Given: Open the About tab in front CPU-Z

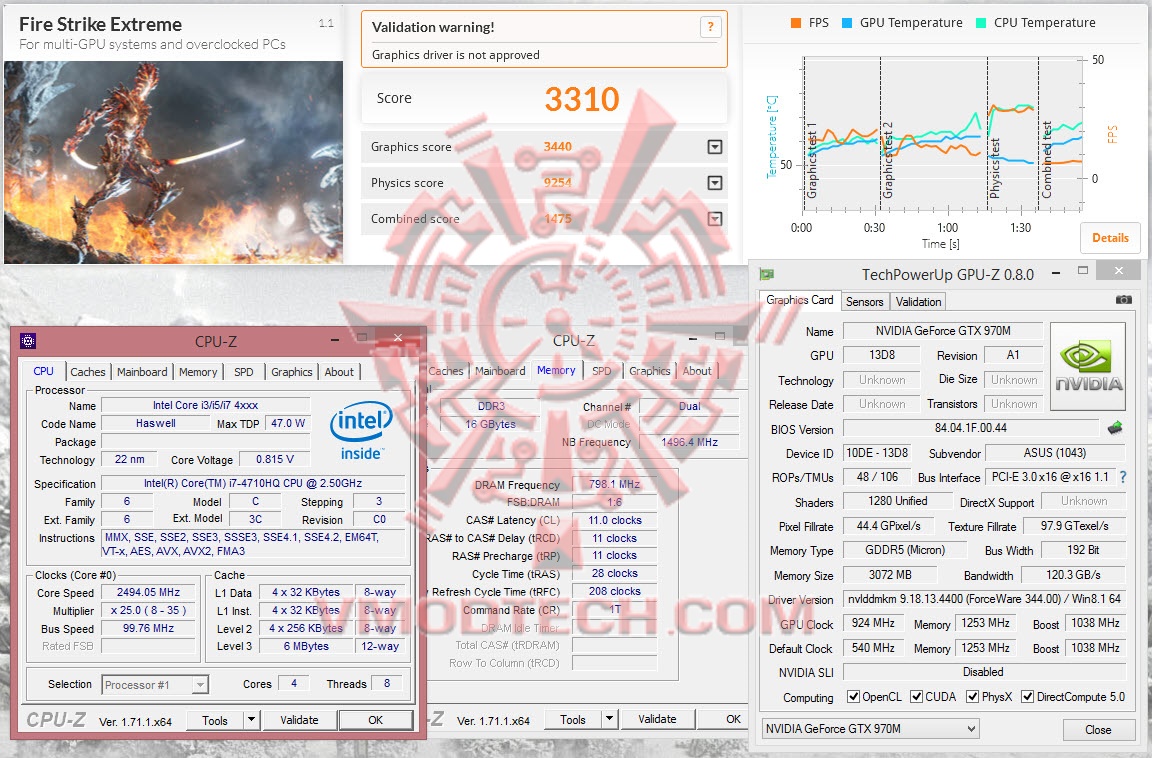Looking at the screenshot, I should coord(339,372).
